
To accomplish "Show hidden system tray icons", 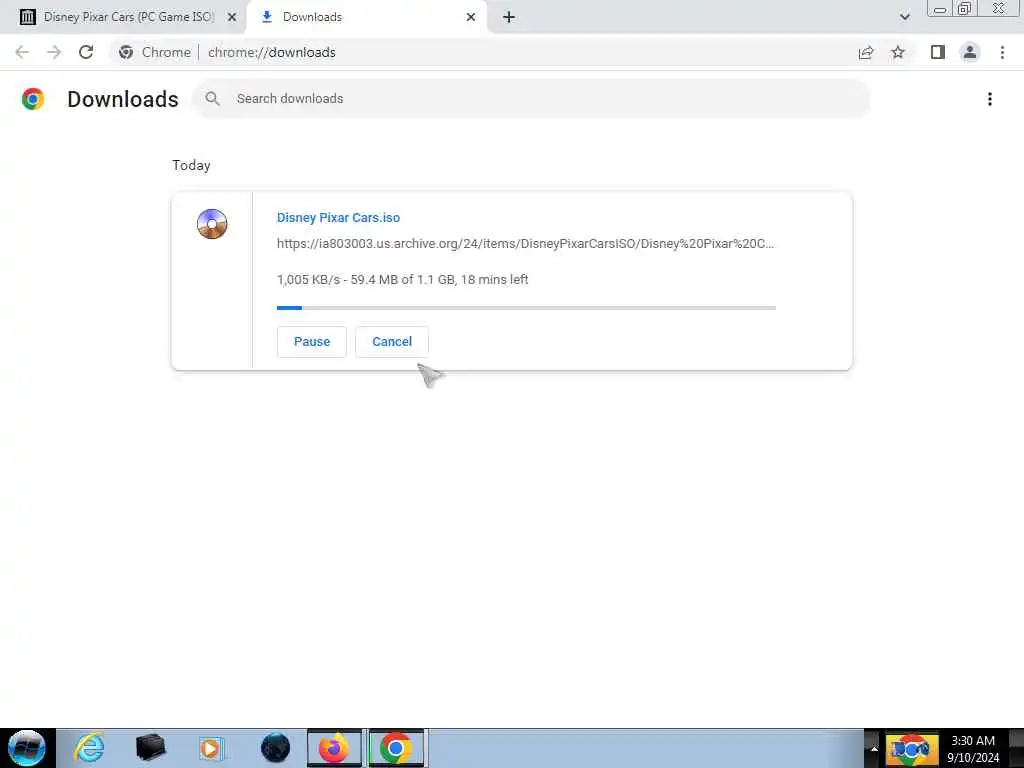I will pyautogui.click(x=874, y=749).
